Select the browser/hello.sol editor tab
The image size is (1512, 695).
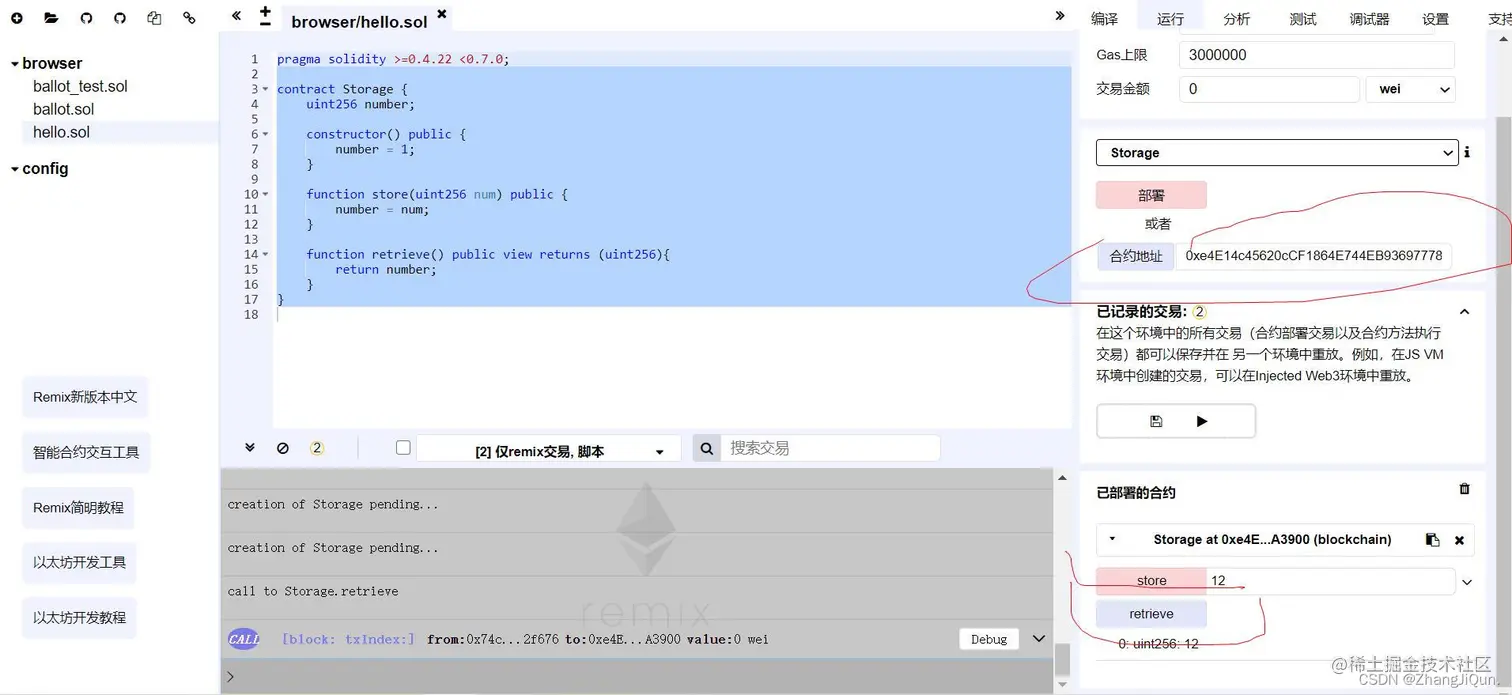coord(359,21)
